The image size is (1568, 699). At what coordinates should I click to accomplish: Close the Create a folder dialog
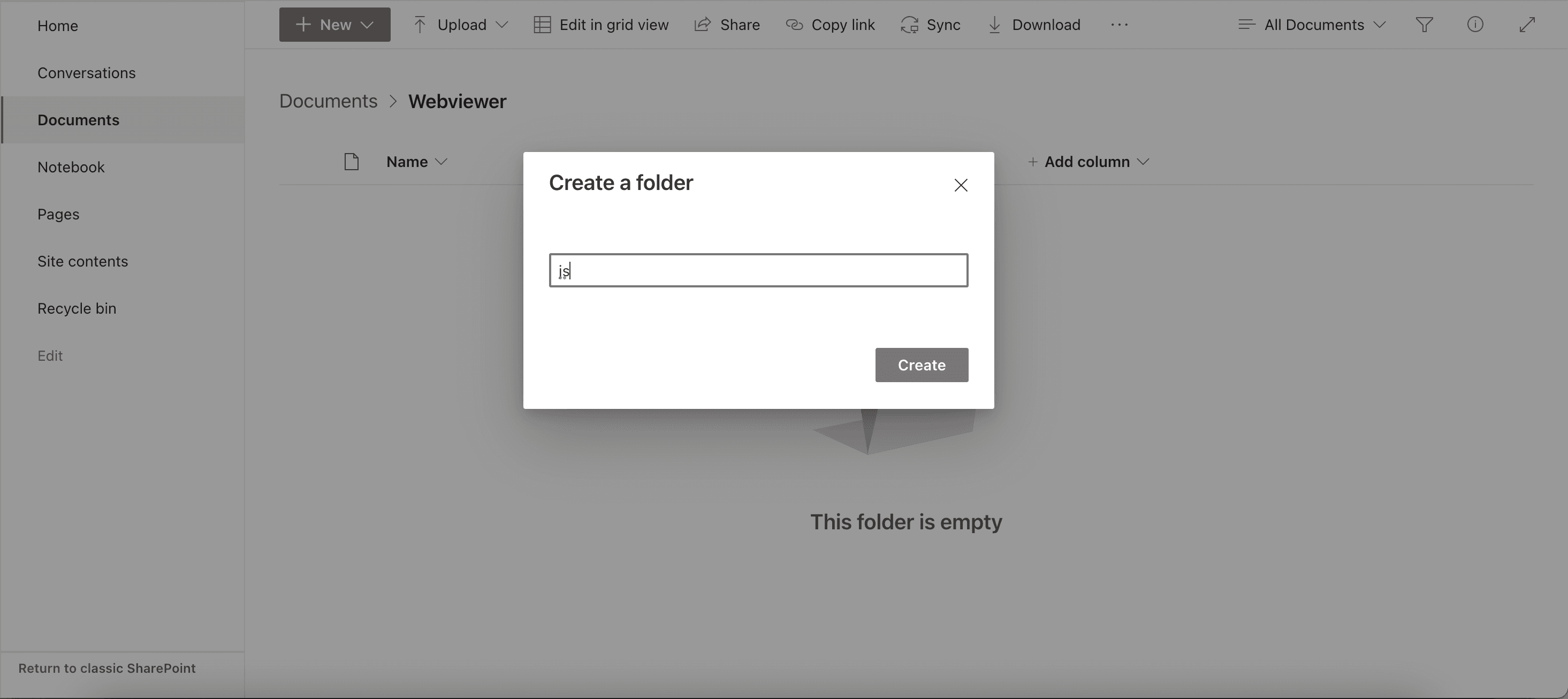961,185
